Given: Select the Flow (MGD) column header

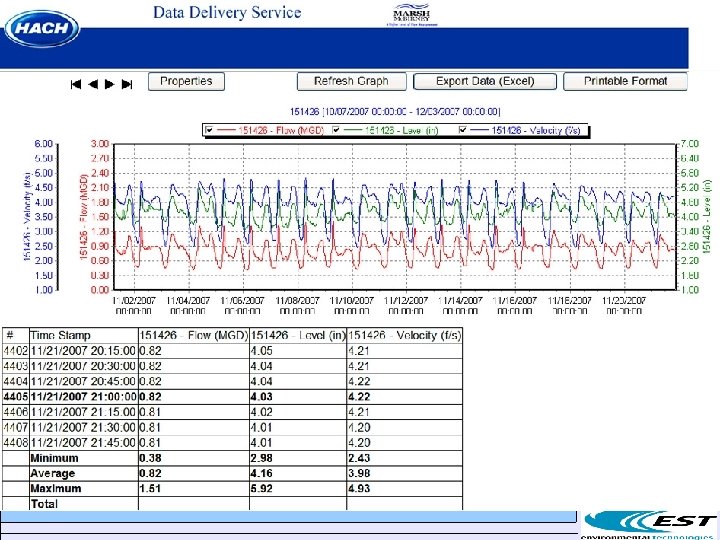Looking at the screenshot, I should tap(194, 335).
